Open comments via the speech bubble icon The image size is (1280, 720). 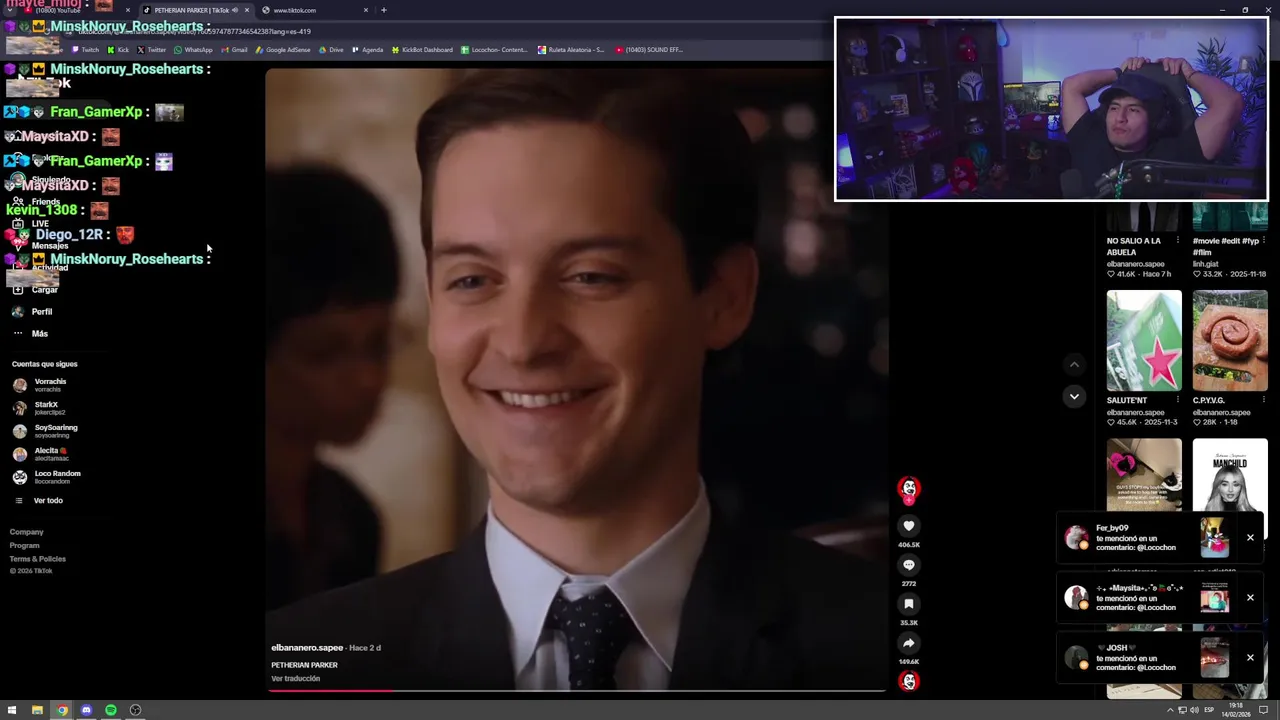point(908,565)
